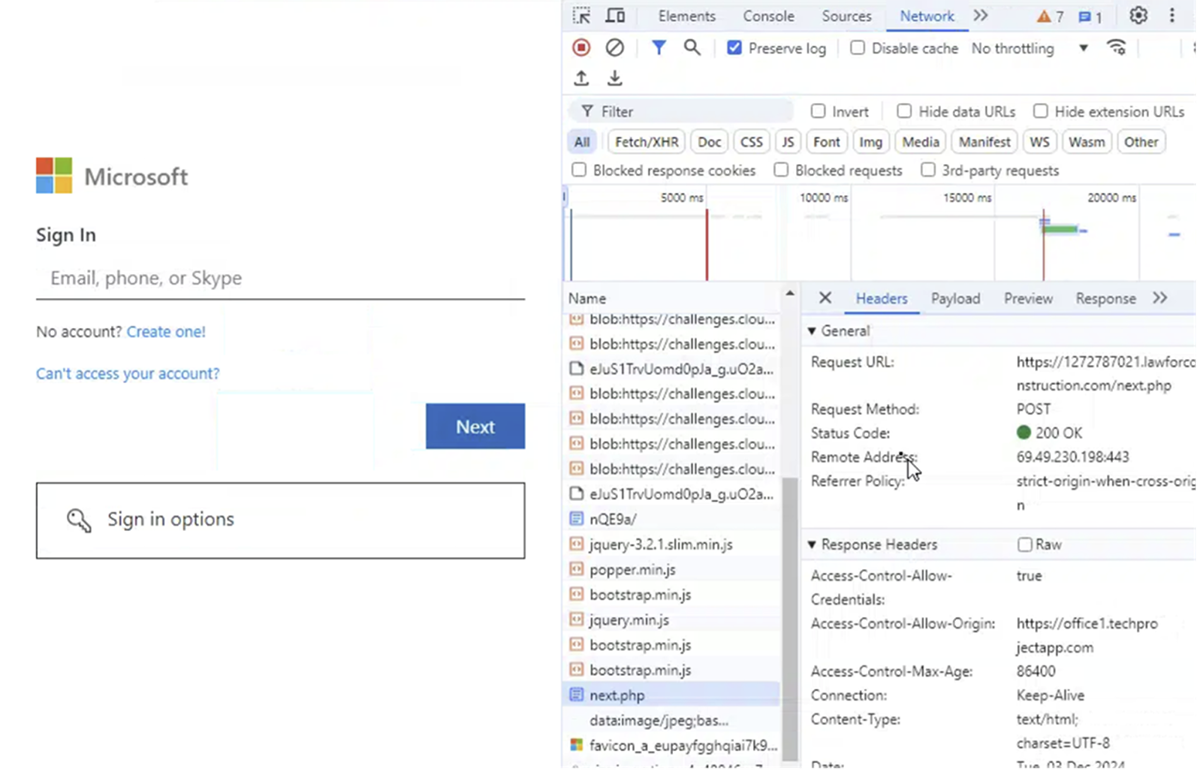Click the messages count icon showing 1
Screen dimensions: 1200x772
[1090, 17]
